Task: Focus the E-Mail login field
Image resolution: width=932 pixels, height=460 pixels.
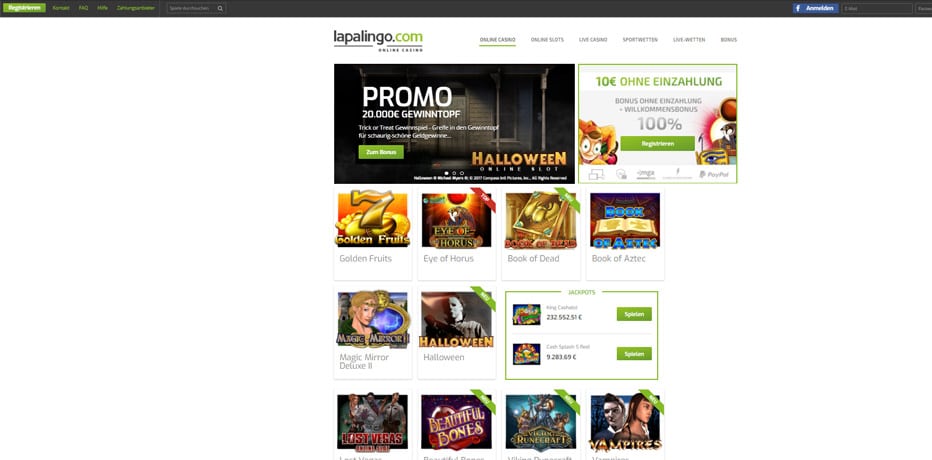Action: (877, 8)
